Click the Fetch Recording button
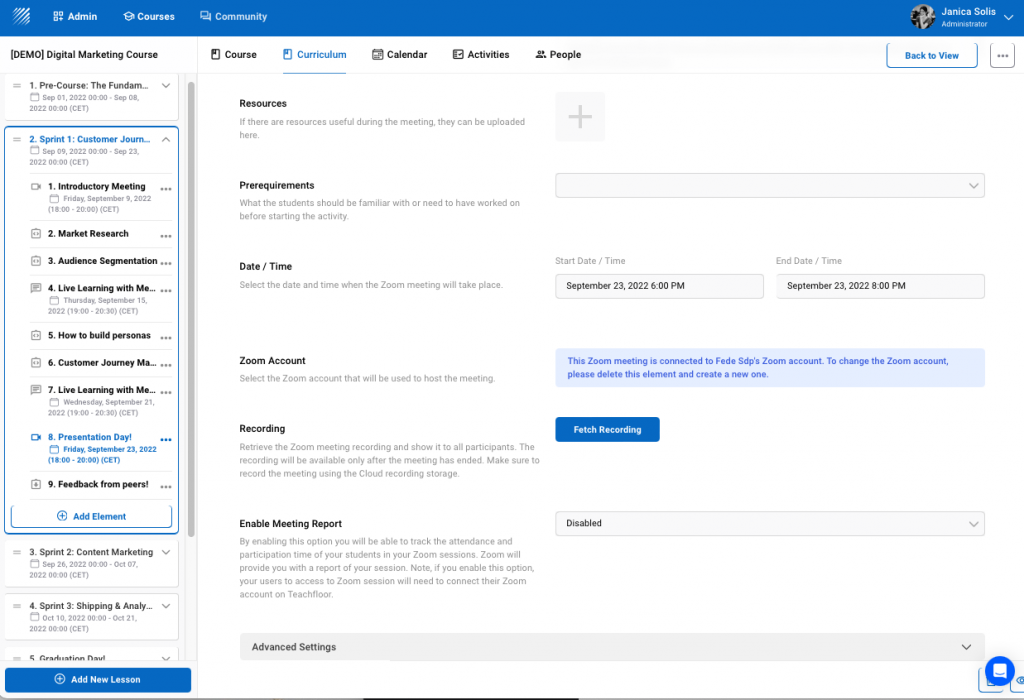The width and height of the screenshot is (1024, 700). [607, 429]
